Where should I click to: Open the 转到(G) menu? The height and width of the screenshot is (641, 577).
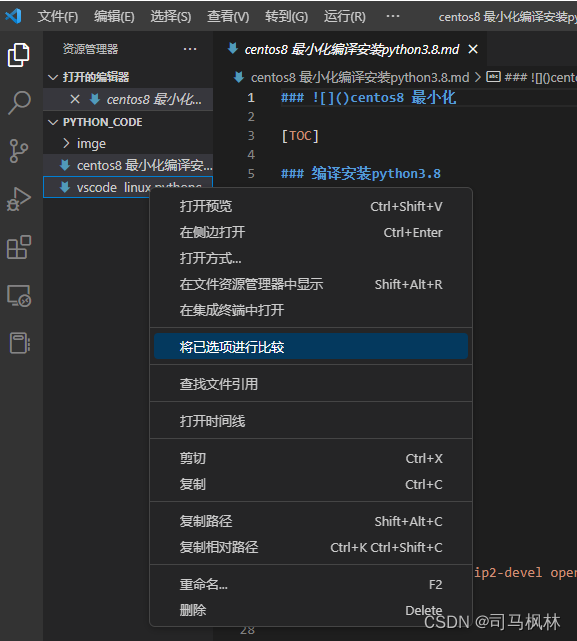coord(286,17)
